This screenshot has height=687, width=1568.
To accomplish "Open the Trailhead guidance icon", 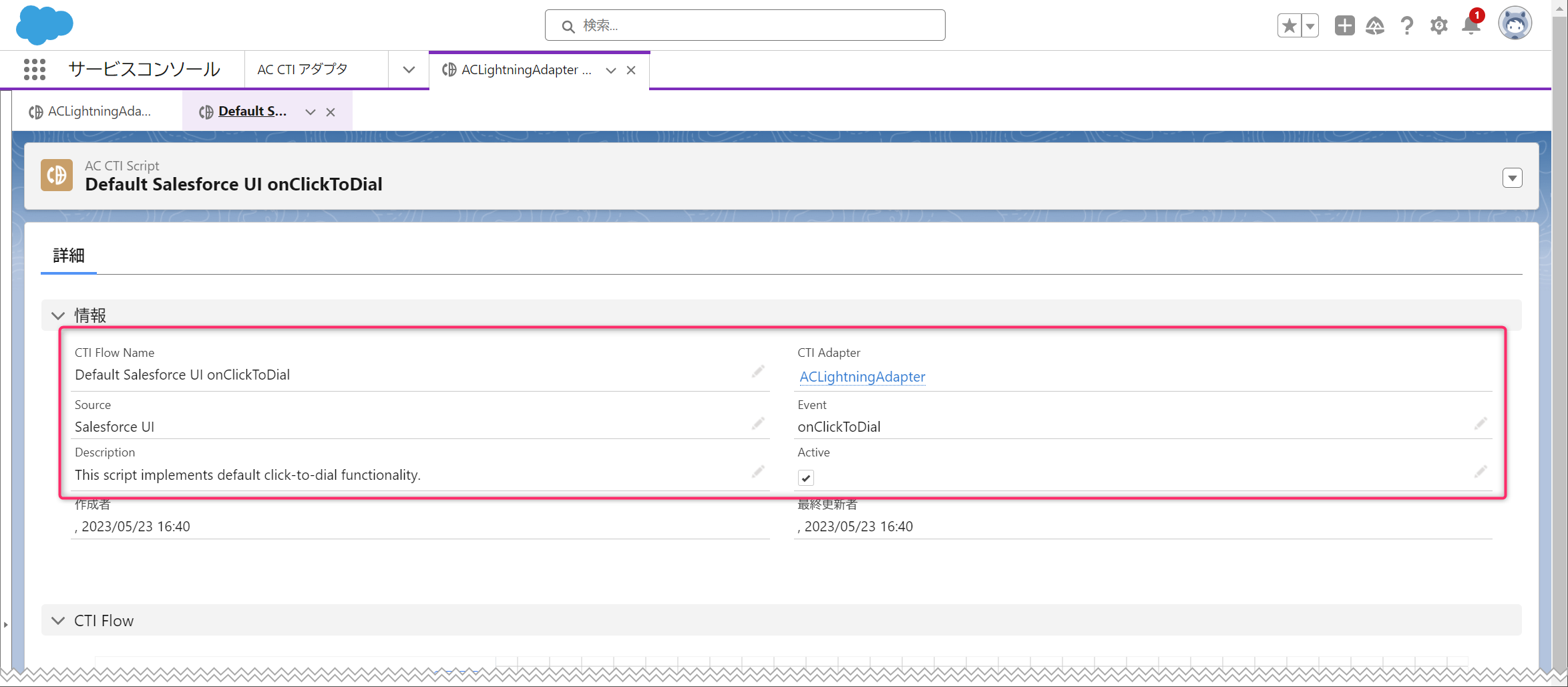I will (1375, 25).
